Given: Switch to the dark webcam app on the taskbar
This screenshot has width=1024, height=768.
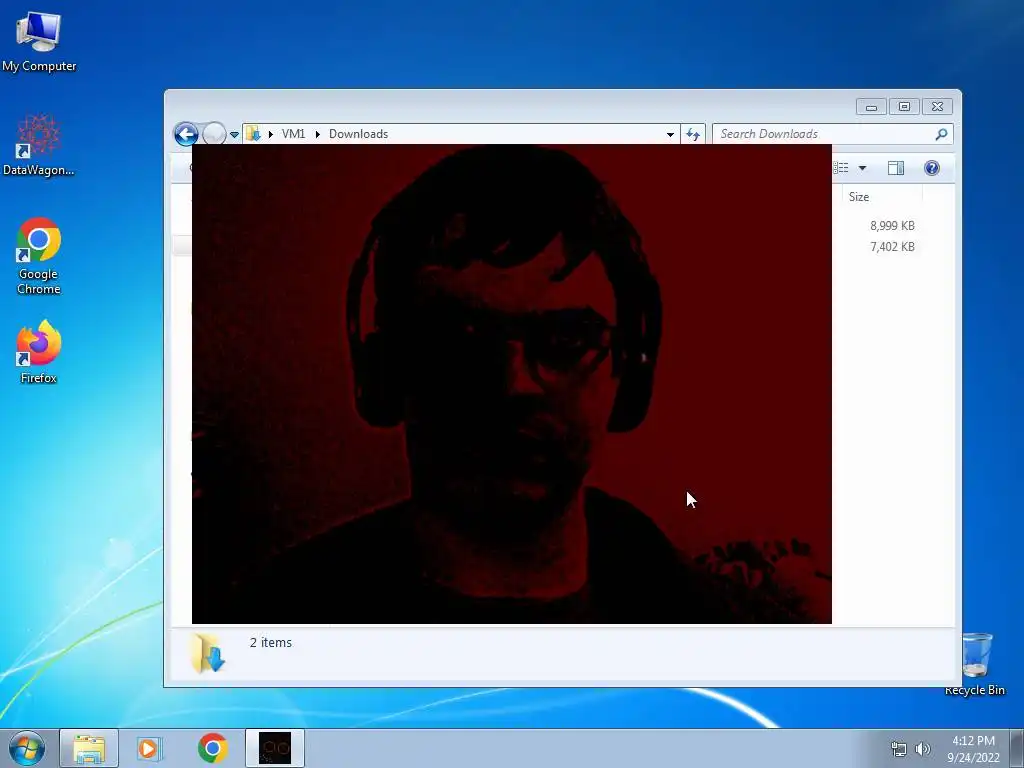Looking at the screenshot, I should click(275, 748).
